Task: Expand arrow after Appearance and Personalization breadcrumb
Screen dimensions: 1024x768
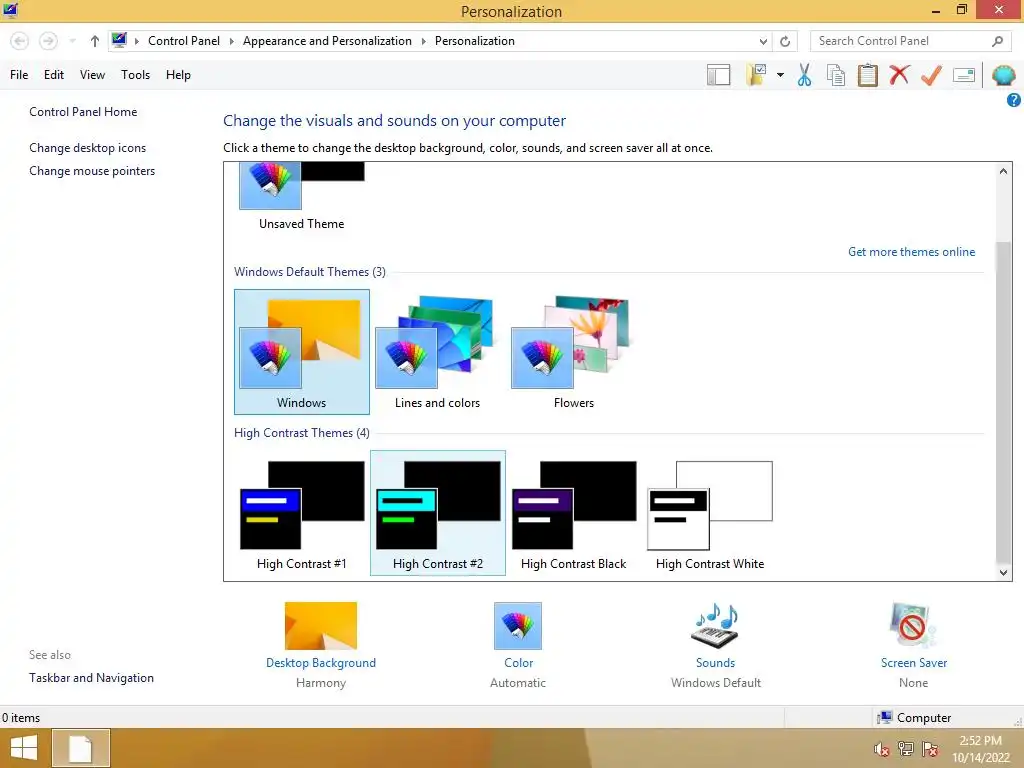Action: coord(423,41)
